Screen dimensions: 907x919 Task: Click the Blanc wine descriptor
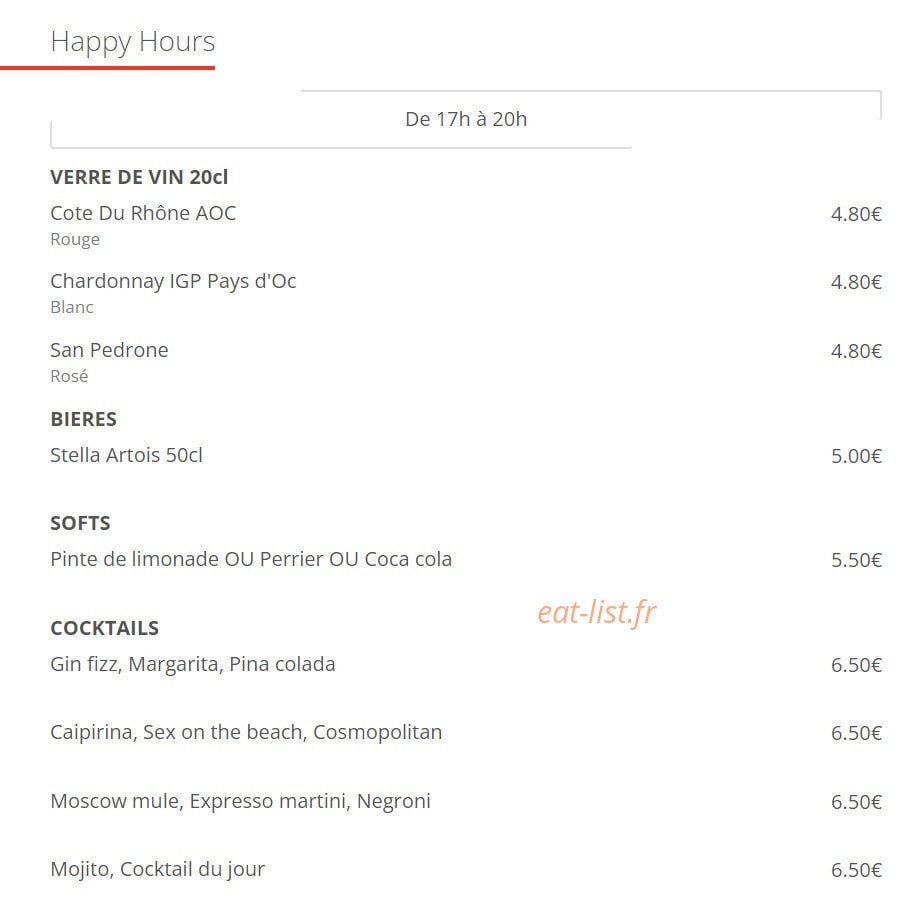point(71,307)
